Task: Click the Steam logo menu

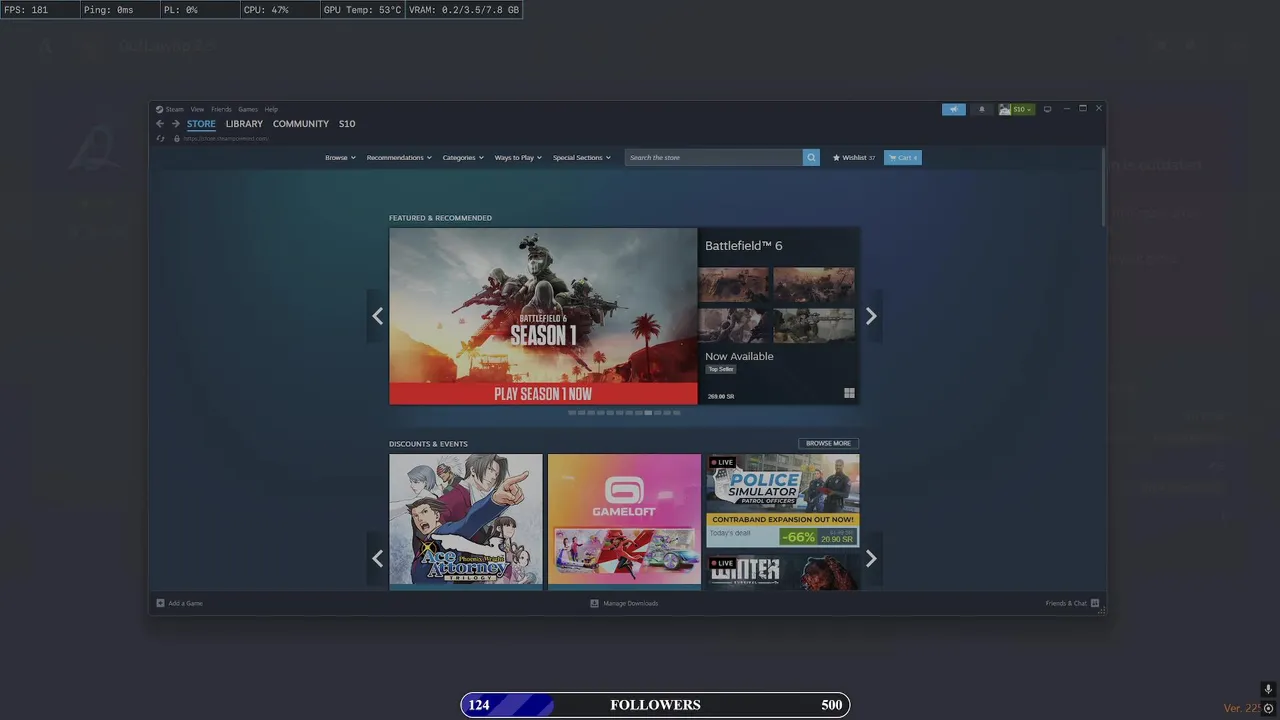Action: [x=170, y=109]
